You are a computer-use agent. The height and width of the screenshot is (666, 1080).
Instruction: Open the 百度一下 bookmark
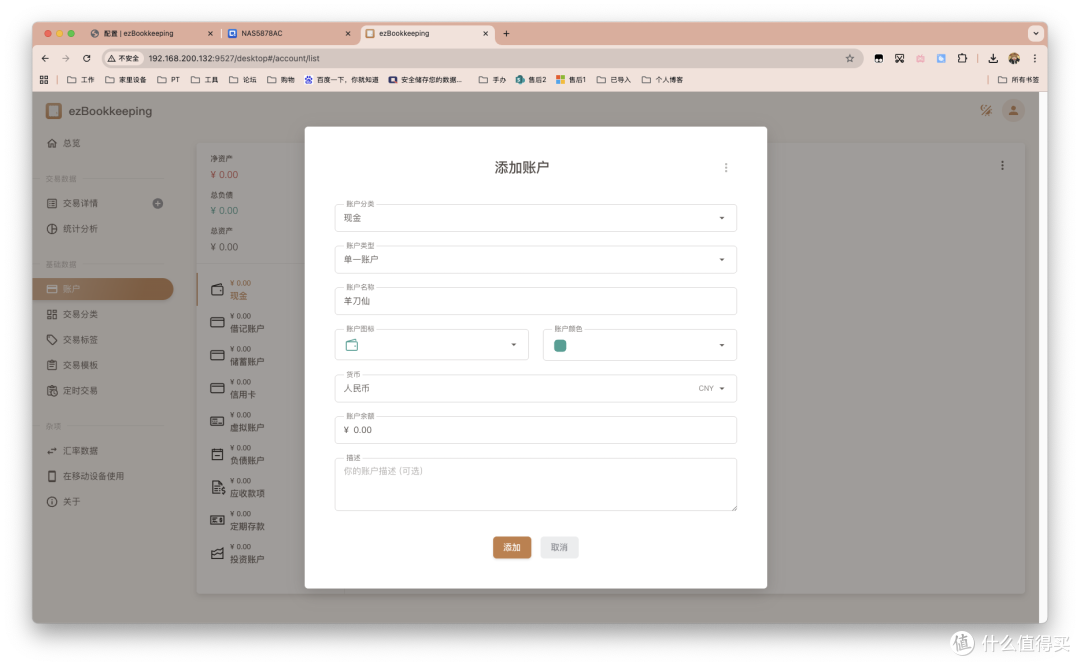coord(342,80)
